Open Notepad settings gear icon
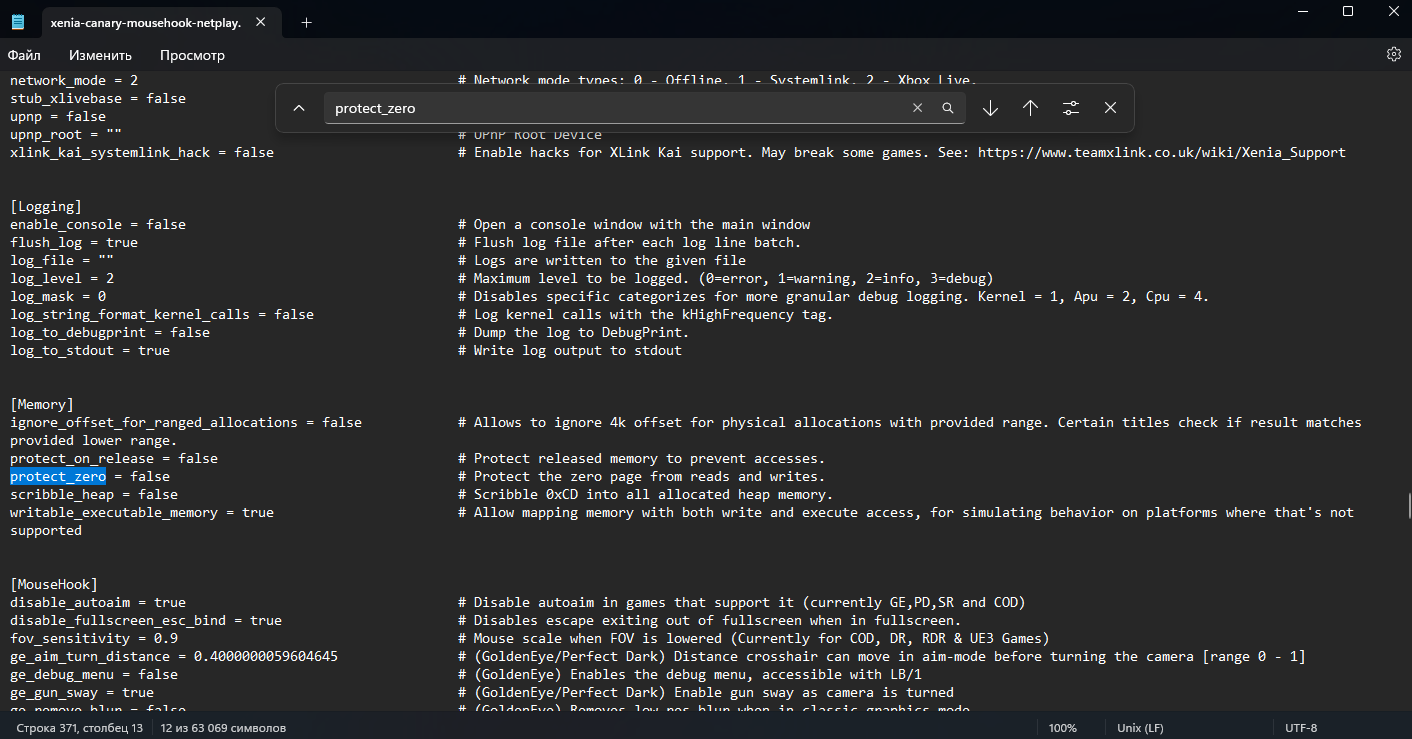The height and width of the screenshot is (739, 1412). pyautogui.click(x=1393, y=55)
